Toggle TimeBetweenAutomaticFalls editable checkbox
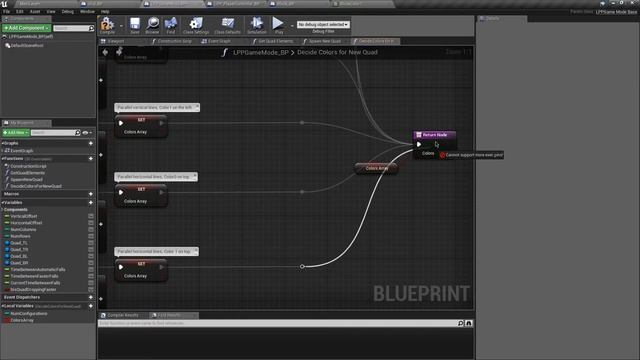This screenshot has height=360, width=640. (x=91, y=269)
